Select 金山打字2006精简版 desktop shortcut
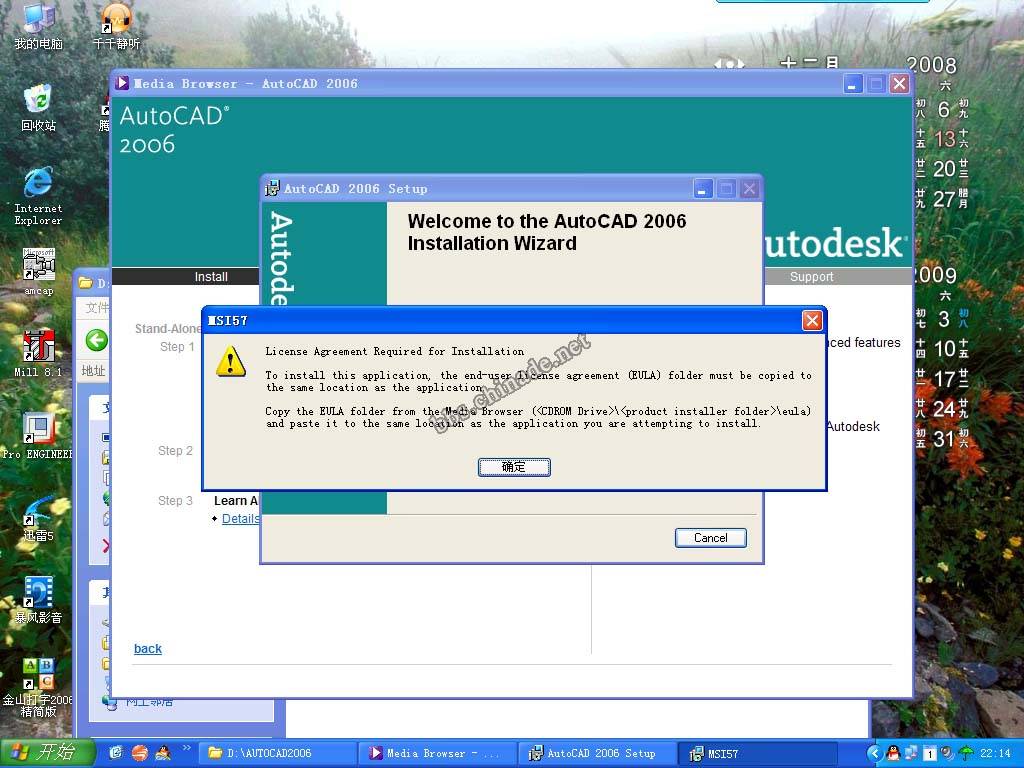The image size is (1024, 768). (x=38, y=687)
